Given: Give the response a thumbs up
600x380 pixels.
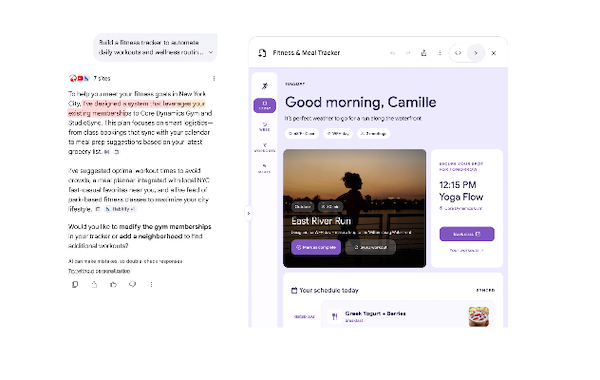Looking at the screenshot, I should 113,284.
